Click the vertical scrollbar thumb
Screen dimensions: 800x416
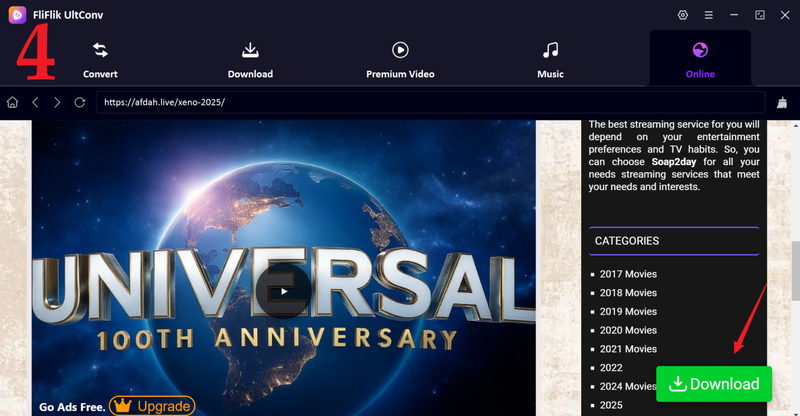click(x=795, y=271)
